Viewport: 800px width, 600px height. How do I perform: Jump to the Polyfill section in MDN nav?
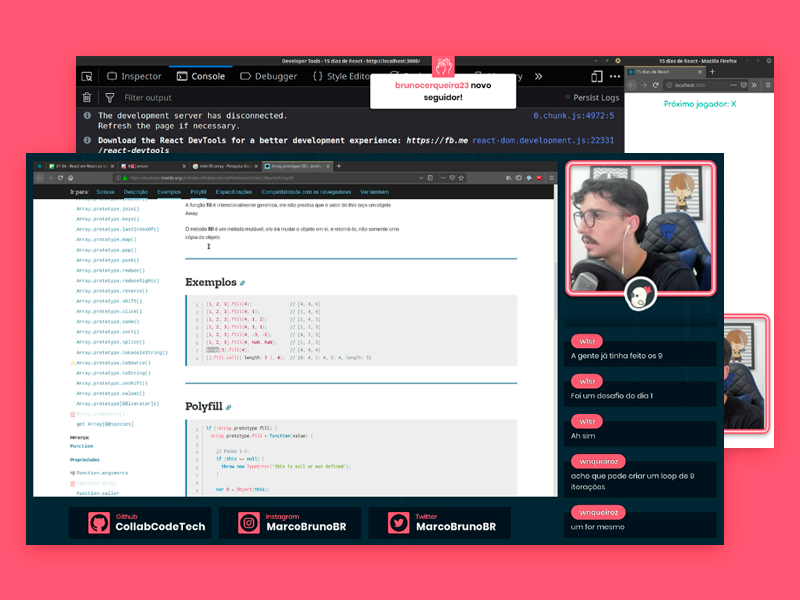coord(198,192)
